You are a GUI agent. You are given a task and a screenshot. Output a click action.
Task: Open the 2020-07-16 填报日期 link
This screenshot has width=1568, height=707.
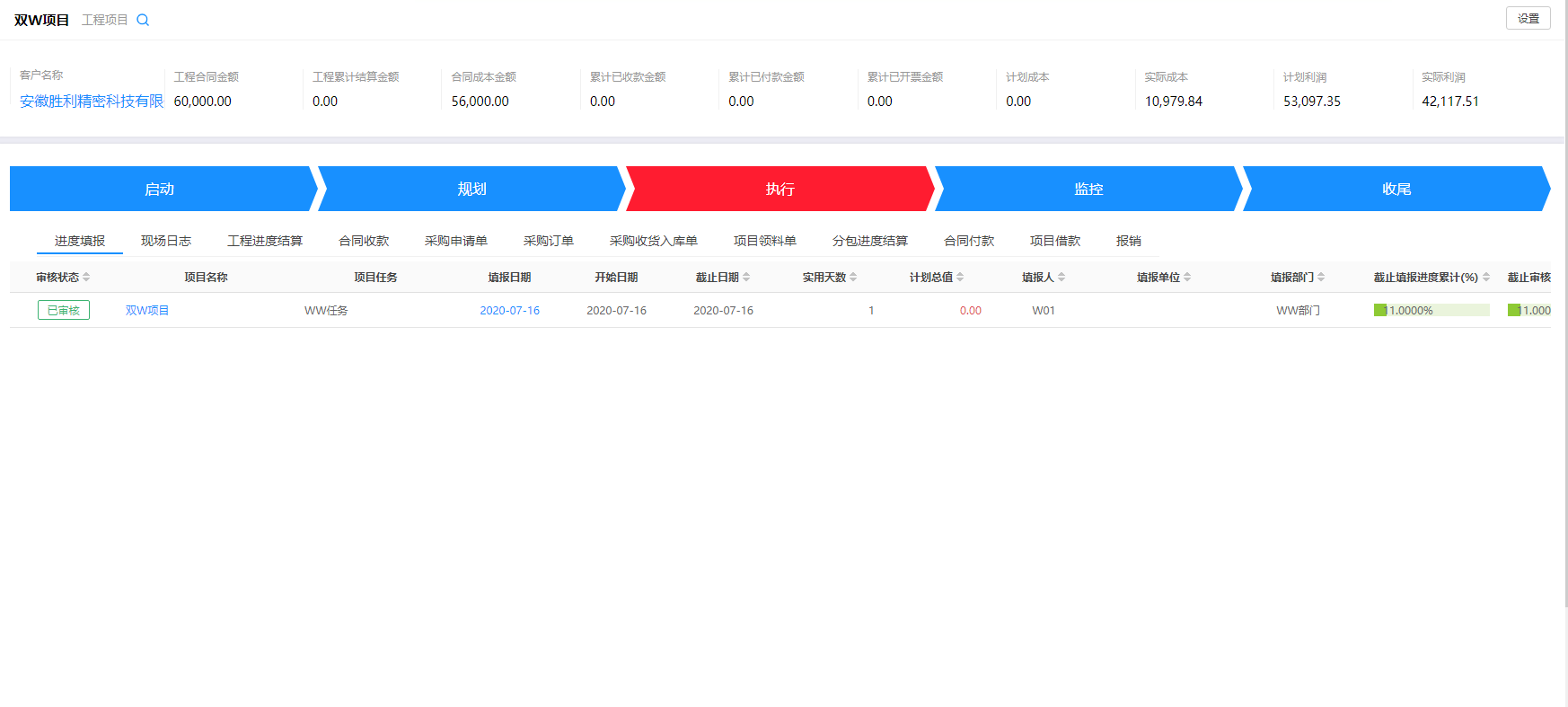(x=509, y=310)
